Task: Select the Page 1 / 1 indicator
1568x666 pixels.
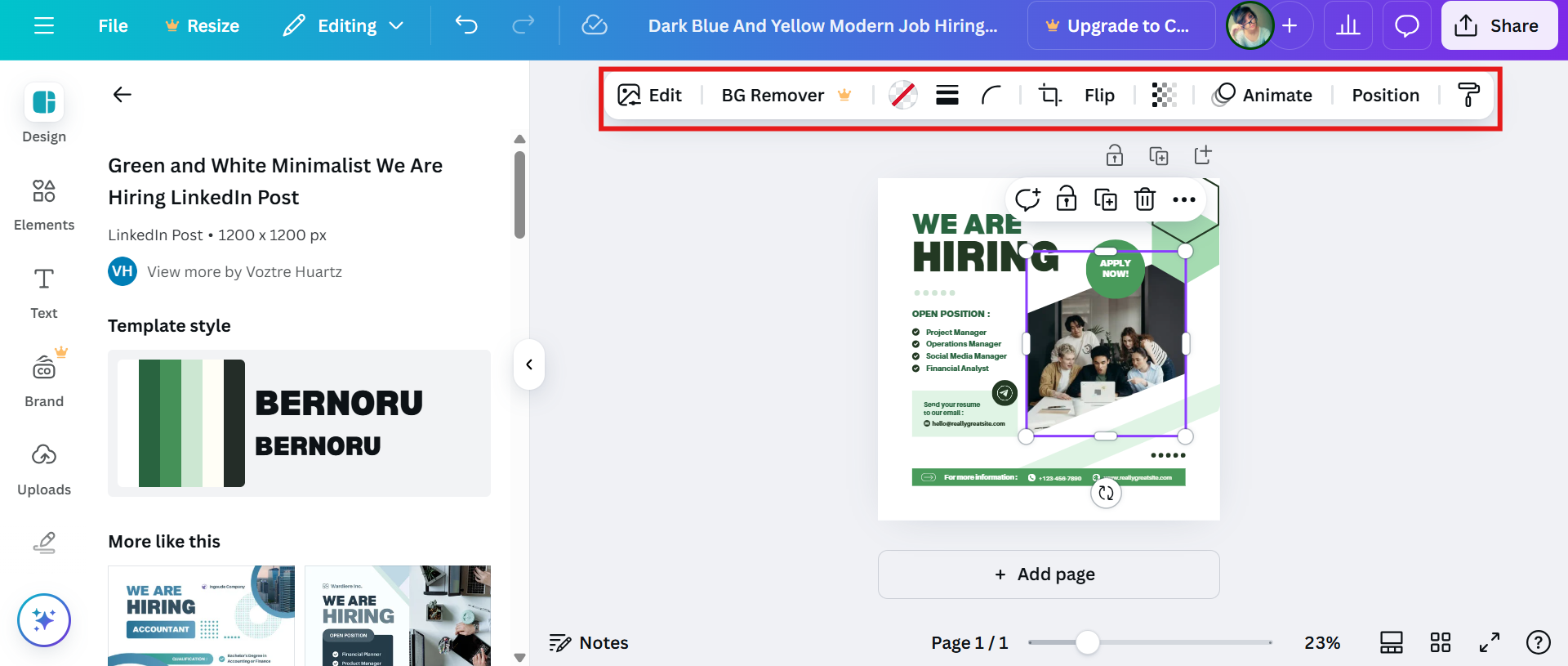Action: (x=969, y=643)
